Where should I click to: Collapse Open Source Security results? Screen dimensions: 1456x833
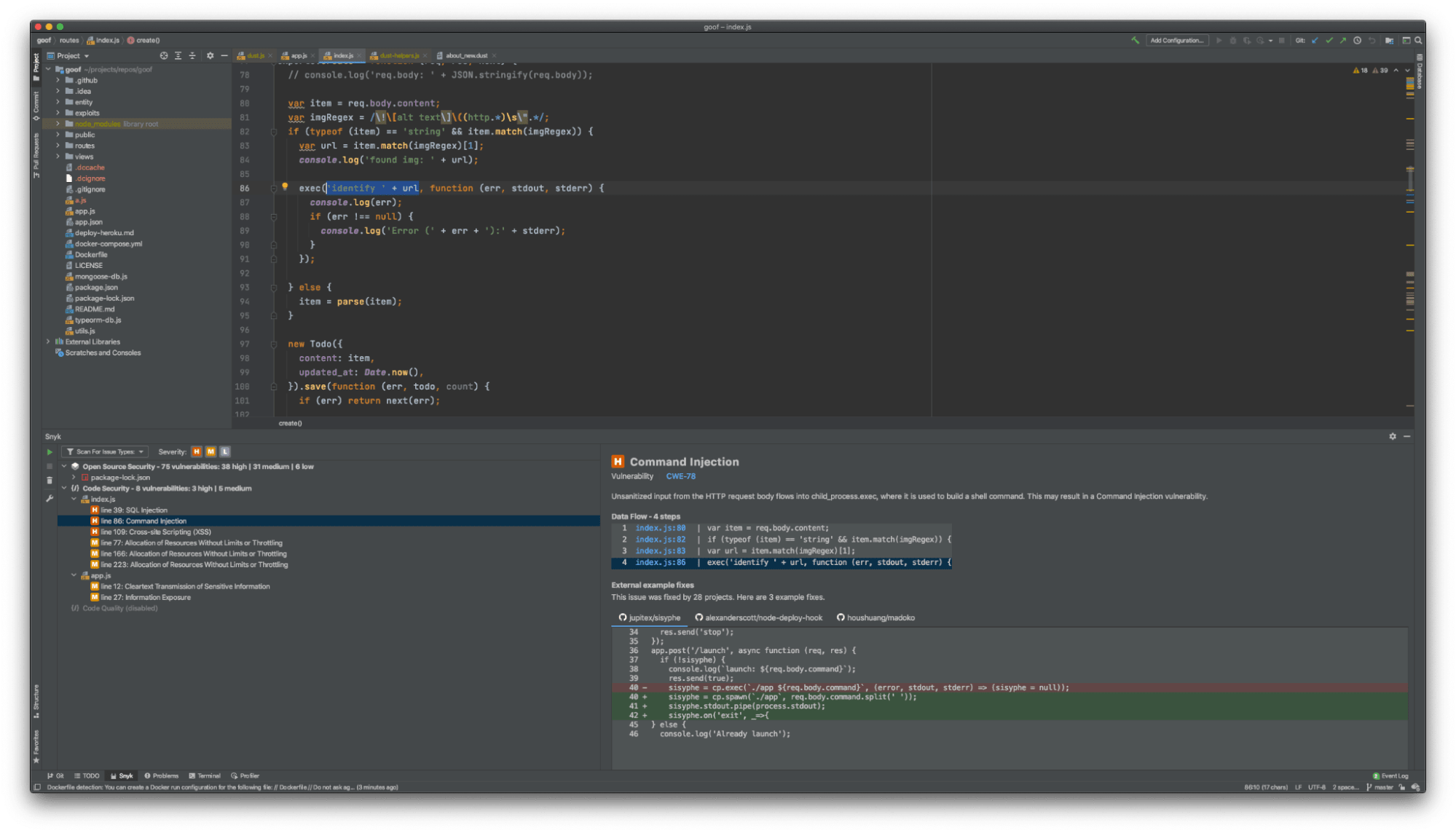coord(64,466)
